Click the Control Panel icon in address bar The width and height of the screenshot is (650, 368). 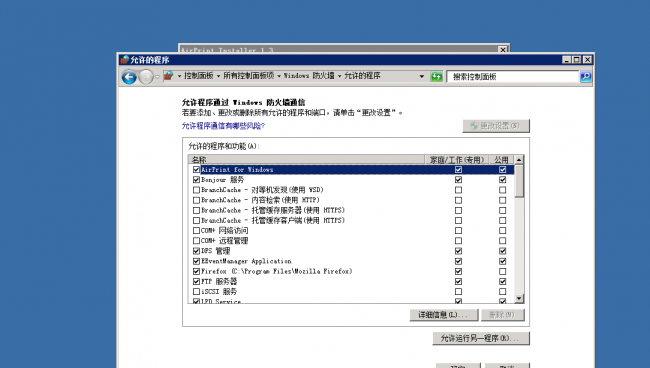(x=168, y=76)
